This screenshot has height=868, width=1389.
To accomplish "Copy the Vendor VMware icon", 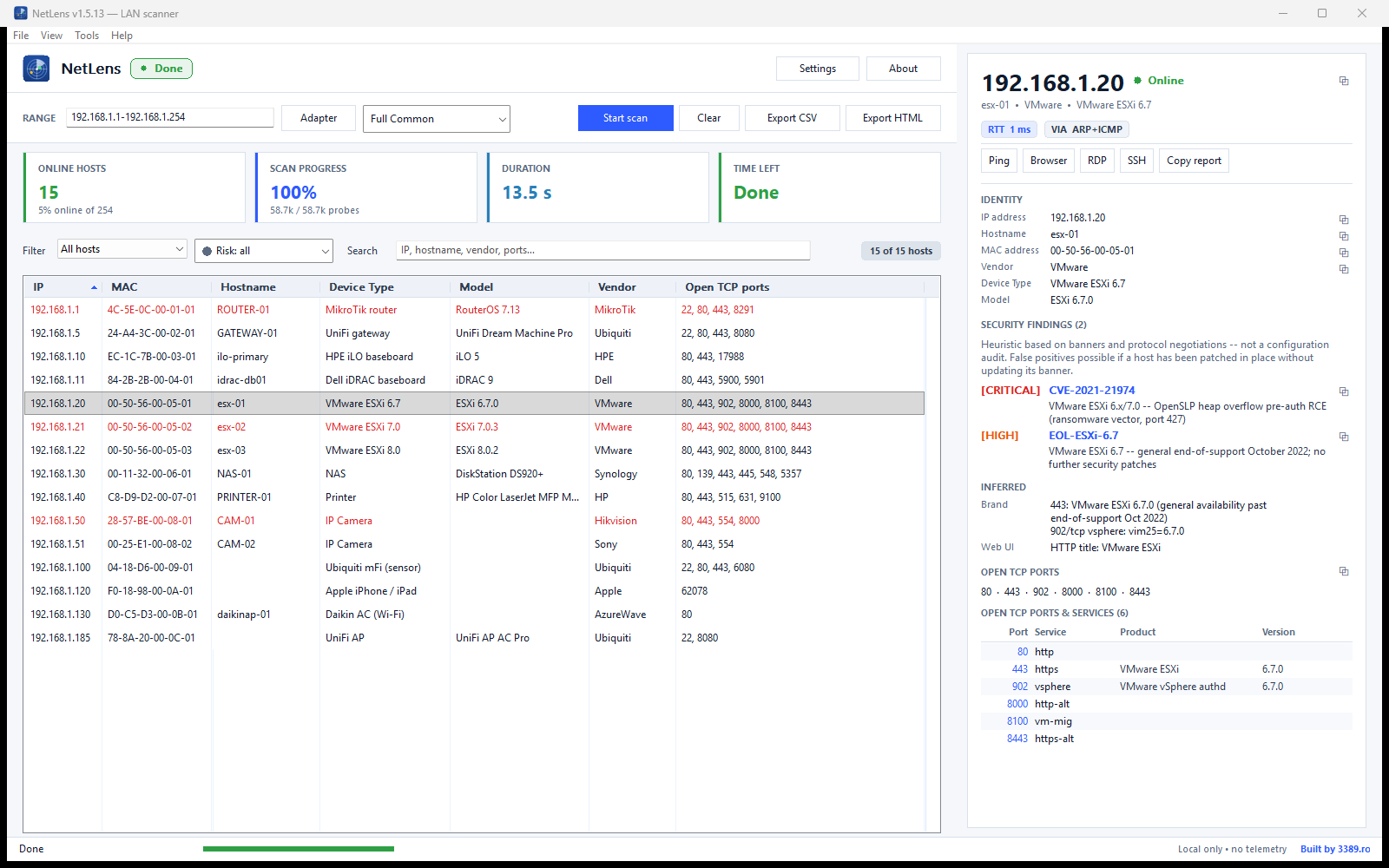I will (x=1344, y=269).
